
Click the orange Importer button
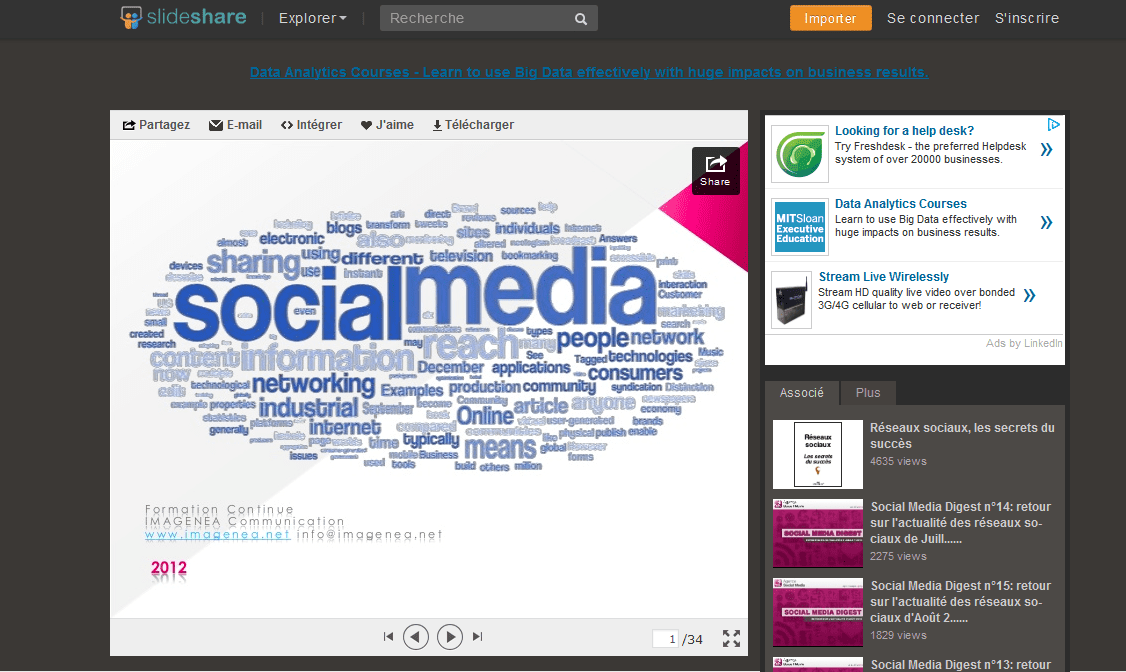point(830,18)
